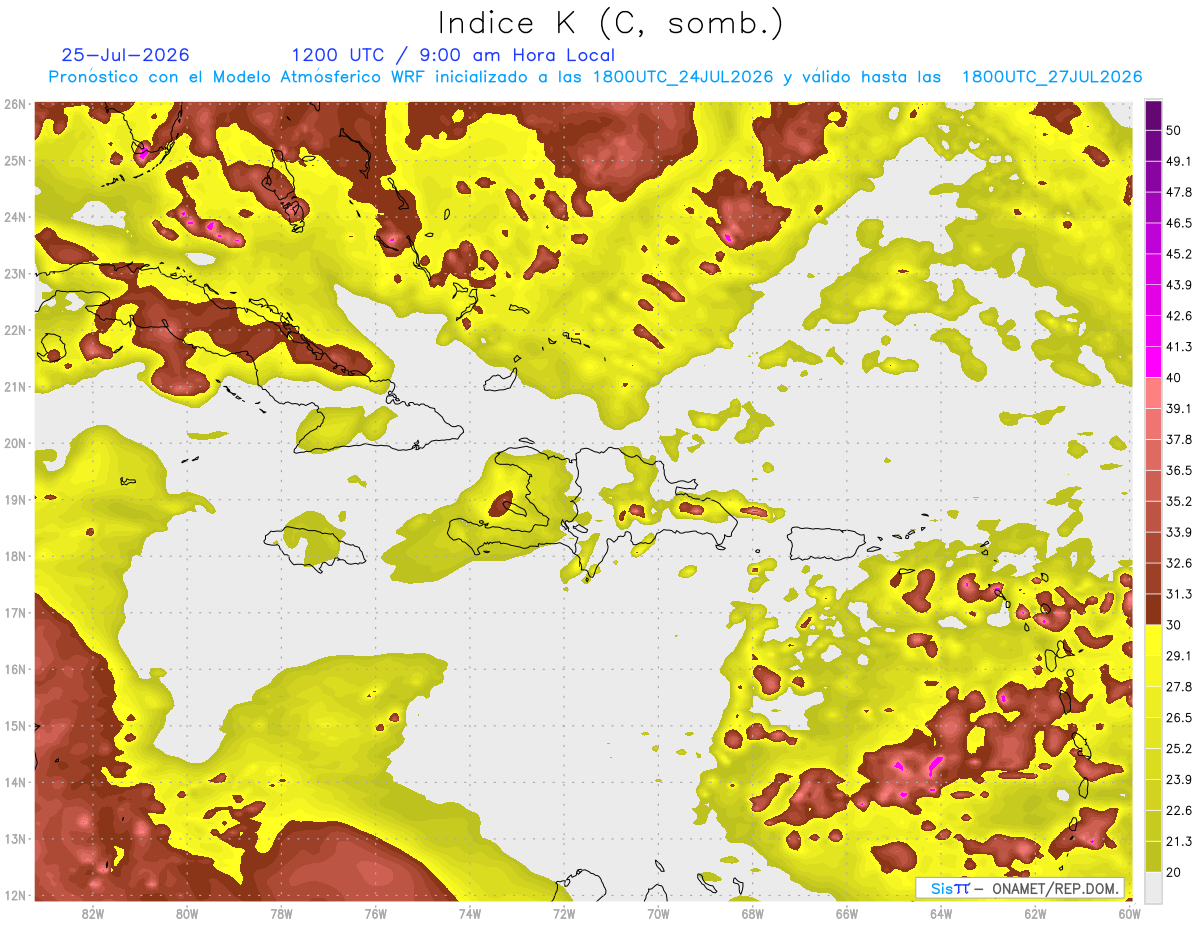Click the latitude label "13N"
Screen dimensions: 1200x927
coord(15,838)
